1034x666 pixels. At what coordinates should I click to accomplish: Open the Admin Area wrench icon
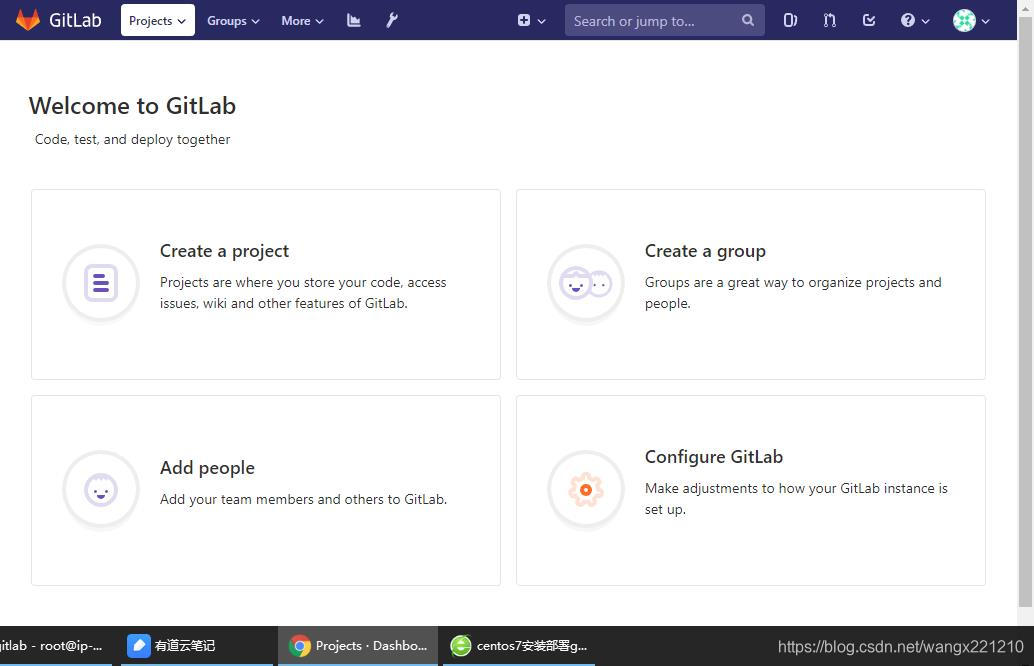[392, 20]
